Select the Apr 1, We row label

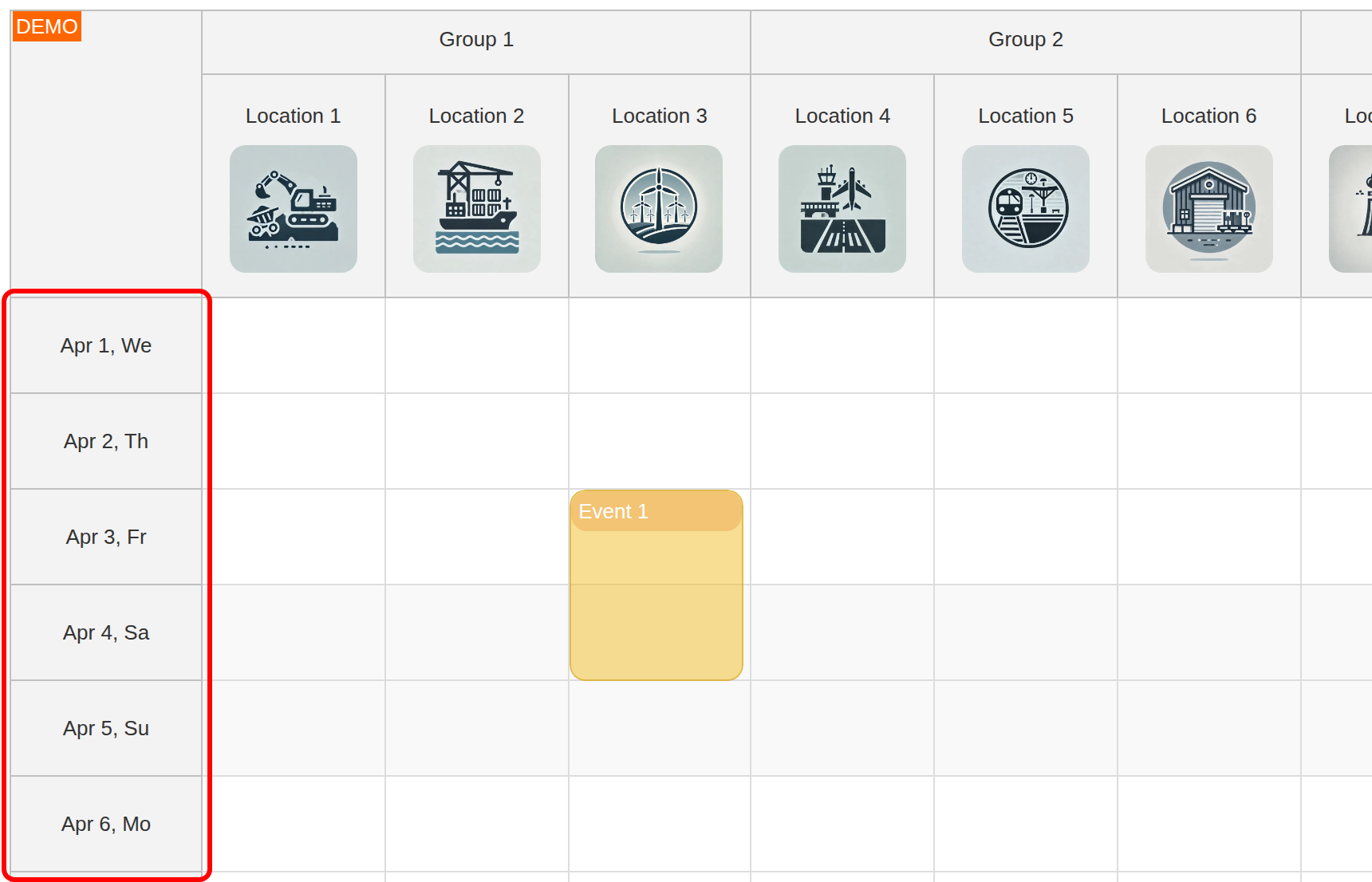106,345
